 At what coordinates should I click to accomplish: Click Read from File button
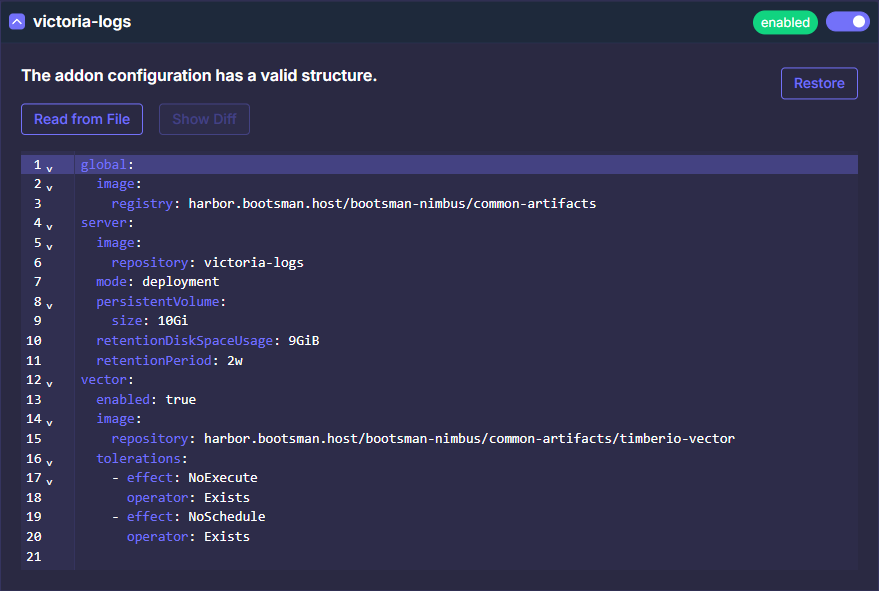pyautogui.click(x=82, y=119)
